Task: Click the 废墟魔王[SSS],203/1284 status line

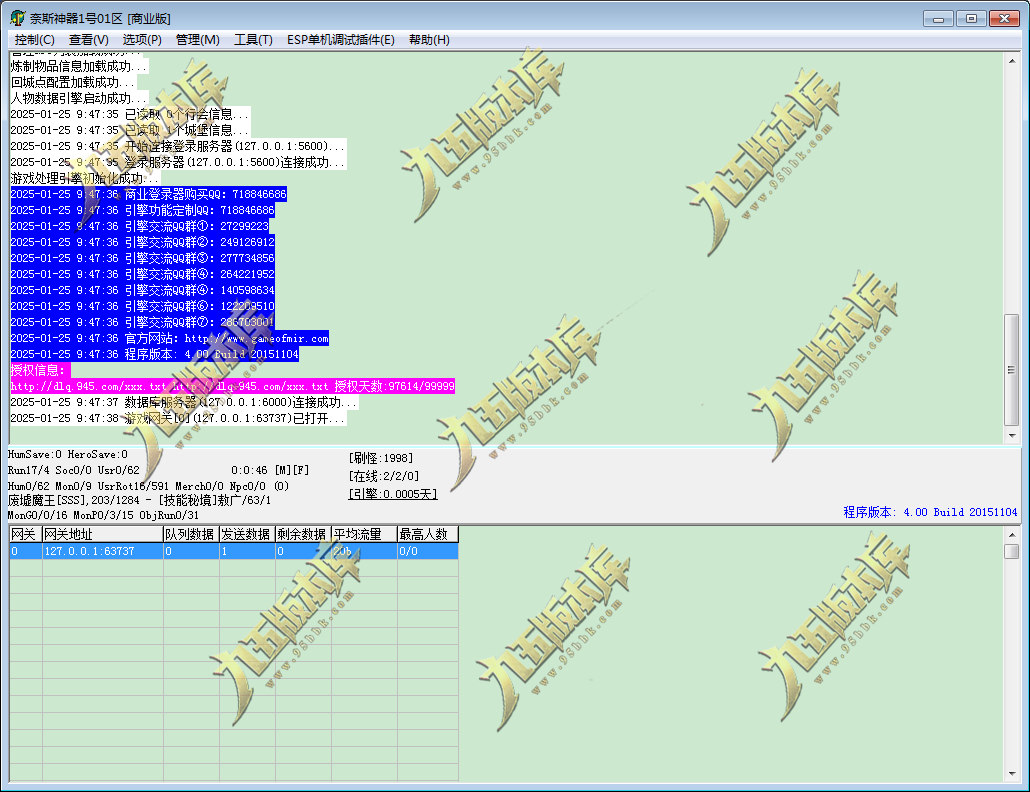Action: (x=139, y=500)
